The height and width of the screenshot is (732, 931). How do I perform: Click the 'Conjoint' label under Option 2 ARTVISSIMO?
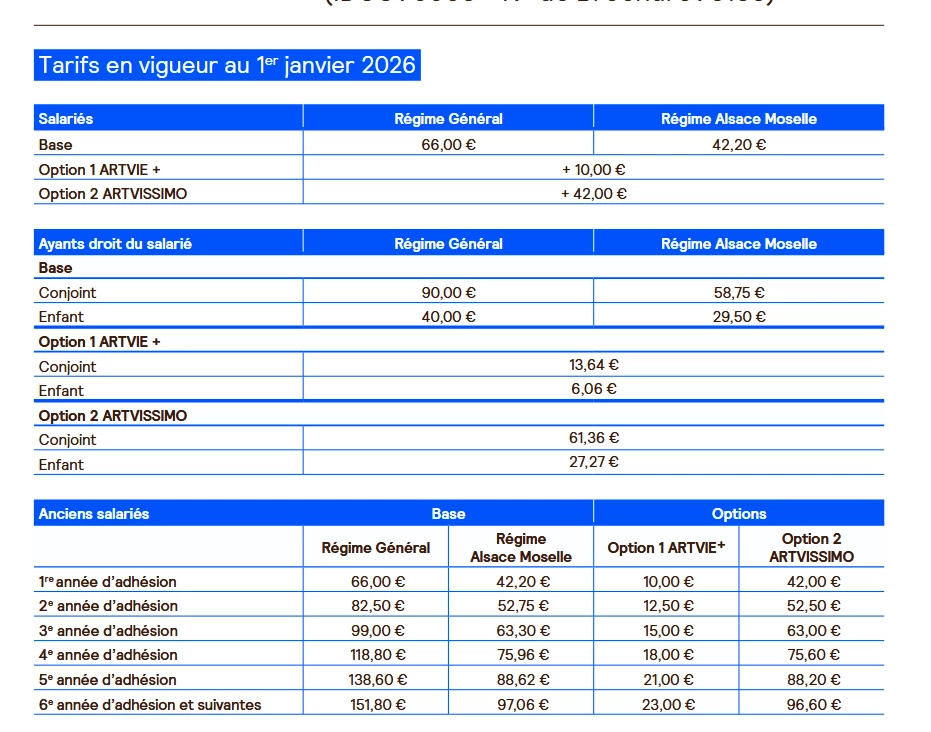click(x=67, y=440)
